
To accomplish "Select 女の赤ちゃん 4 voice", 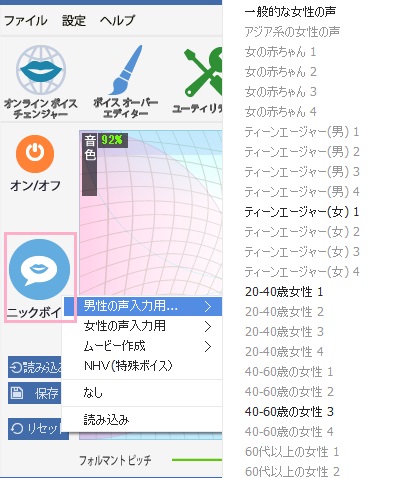I will pyautogui.click(x=281, y=112).
